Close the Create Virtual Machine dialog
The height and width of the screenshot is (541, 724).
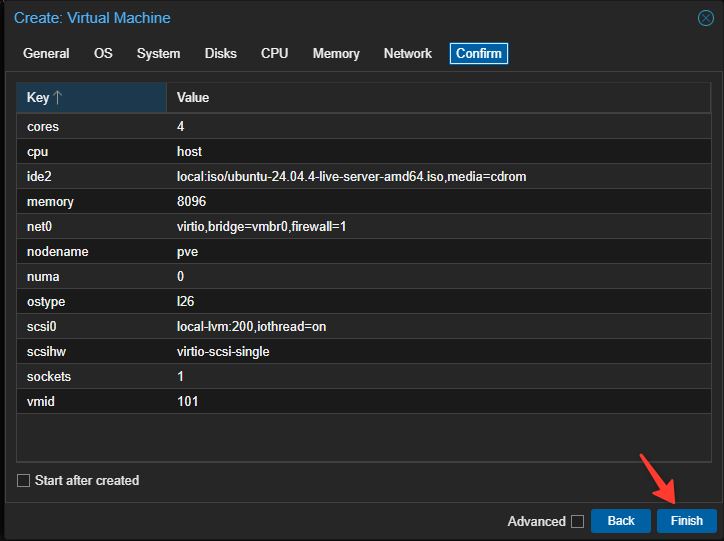[x=705, y=18]
